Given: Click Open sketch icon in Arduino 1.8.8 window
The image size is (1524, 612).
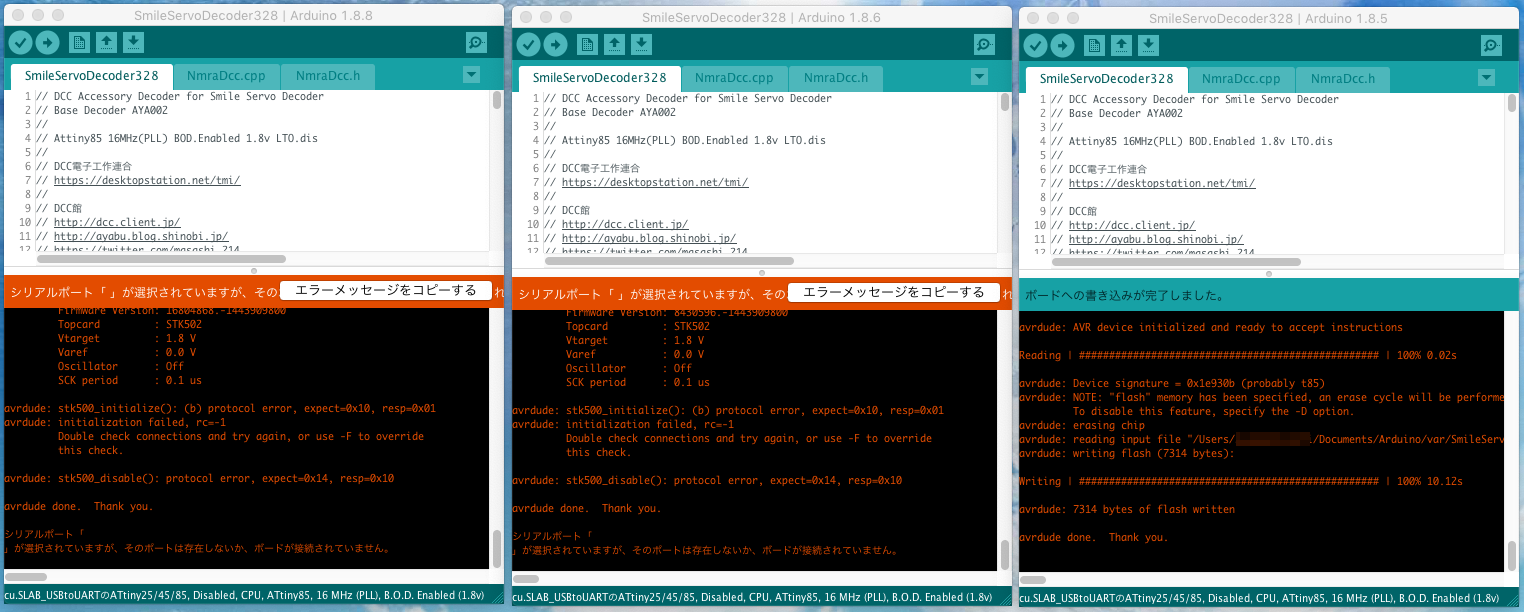Looking at the screenshot, I should click(x=106, y=42).
